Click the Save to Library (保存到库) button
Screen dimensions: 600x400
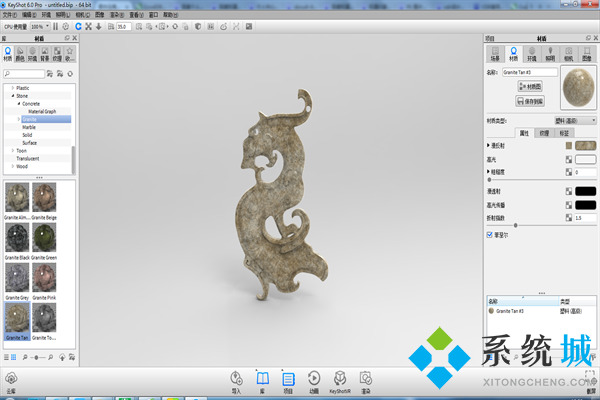(x=530, y=101)
